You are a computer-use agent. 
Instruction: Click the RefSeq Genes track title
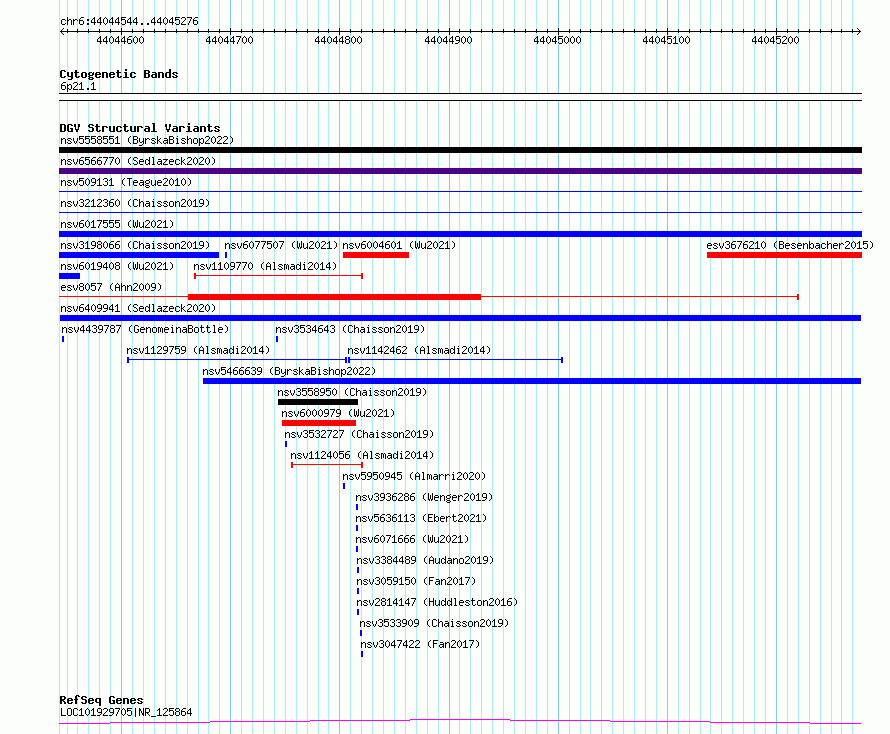pyautogui.click(x=102, y=700)
